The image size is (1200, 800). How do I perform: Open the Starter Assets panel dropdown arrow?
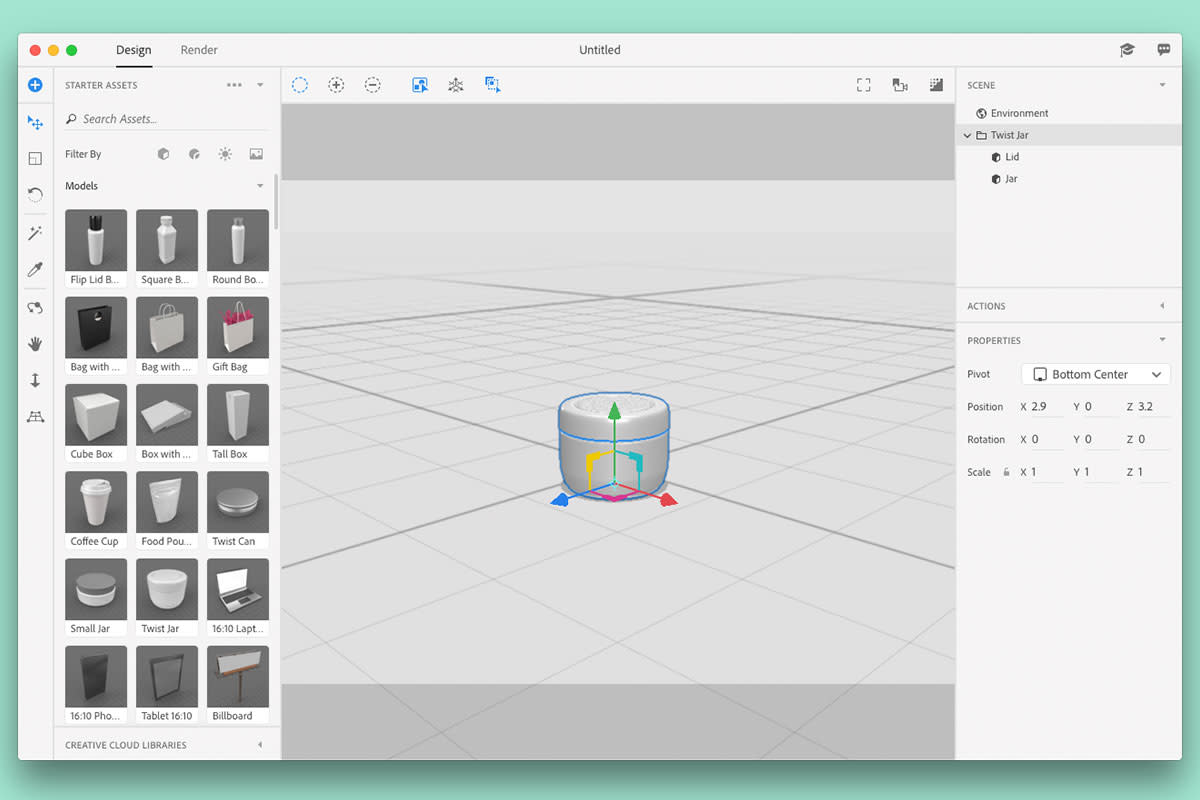click(260, 85)
